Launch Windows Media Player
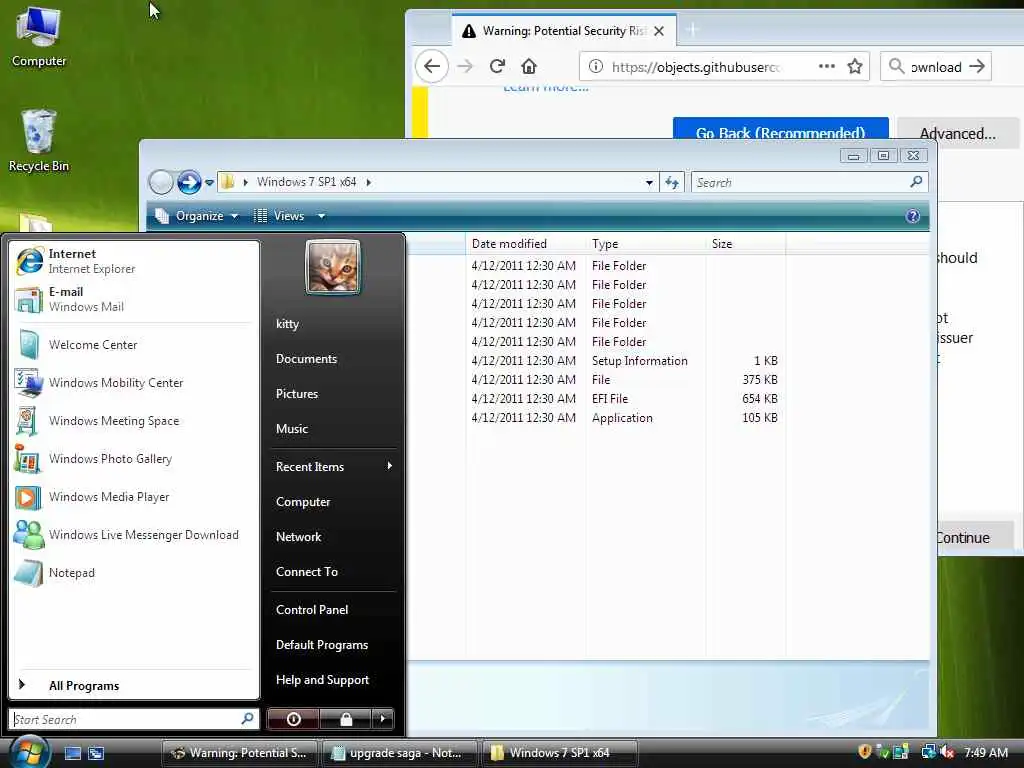The width and height of the screenshot is (1024, 768). point(134,497)
